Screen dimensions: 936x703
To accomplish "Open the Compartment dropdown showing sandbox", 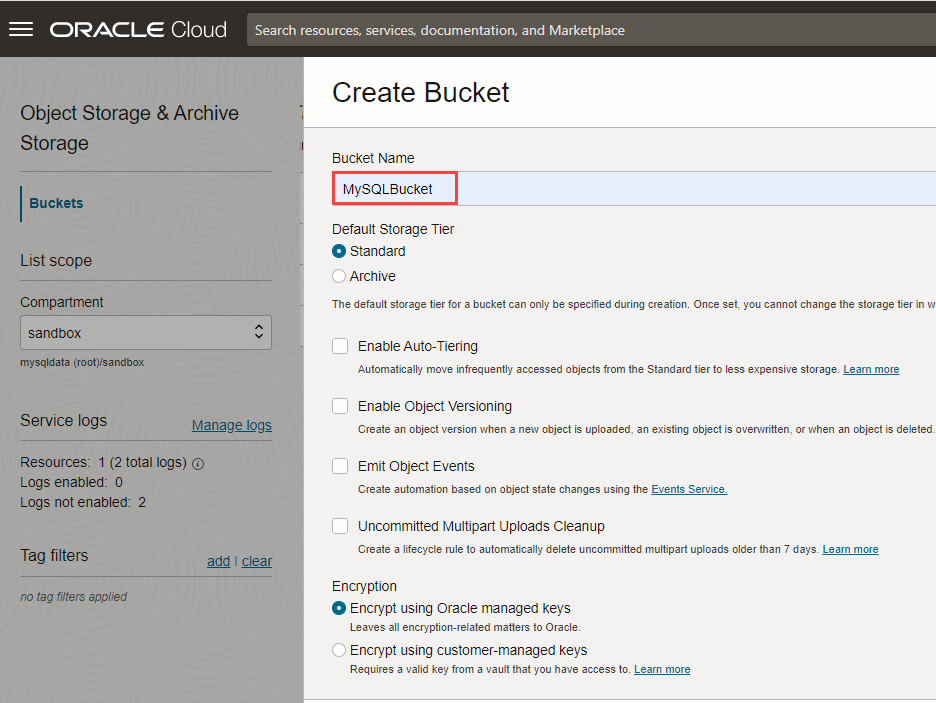I will tap(146, 332).
